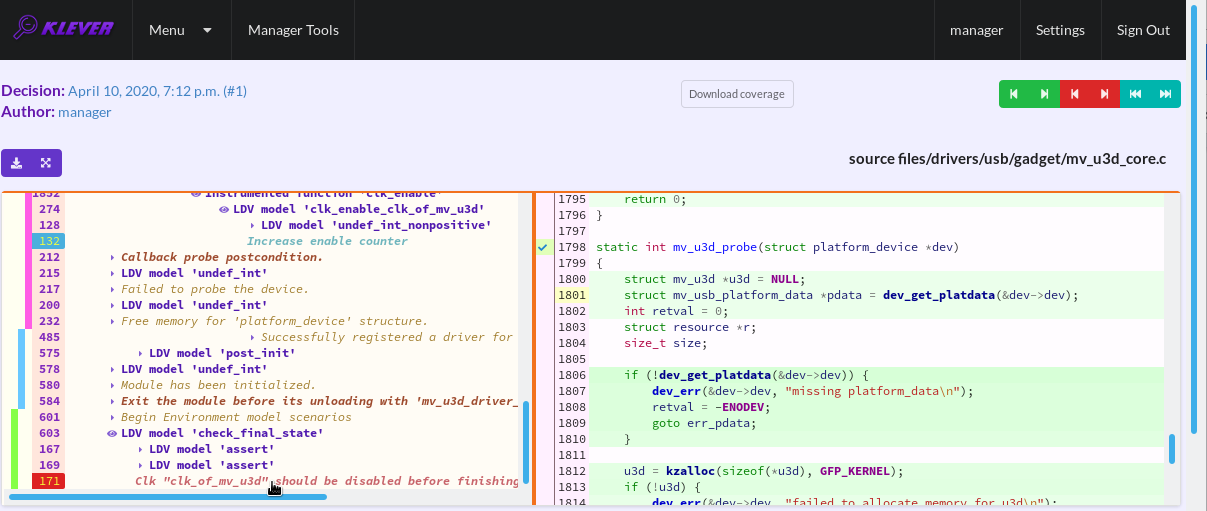Open Settings in top navigation
1207x511 pixels.
[1060, 30]
